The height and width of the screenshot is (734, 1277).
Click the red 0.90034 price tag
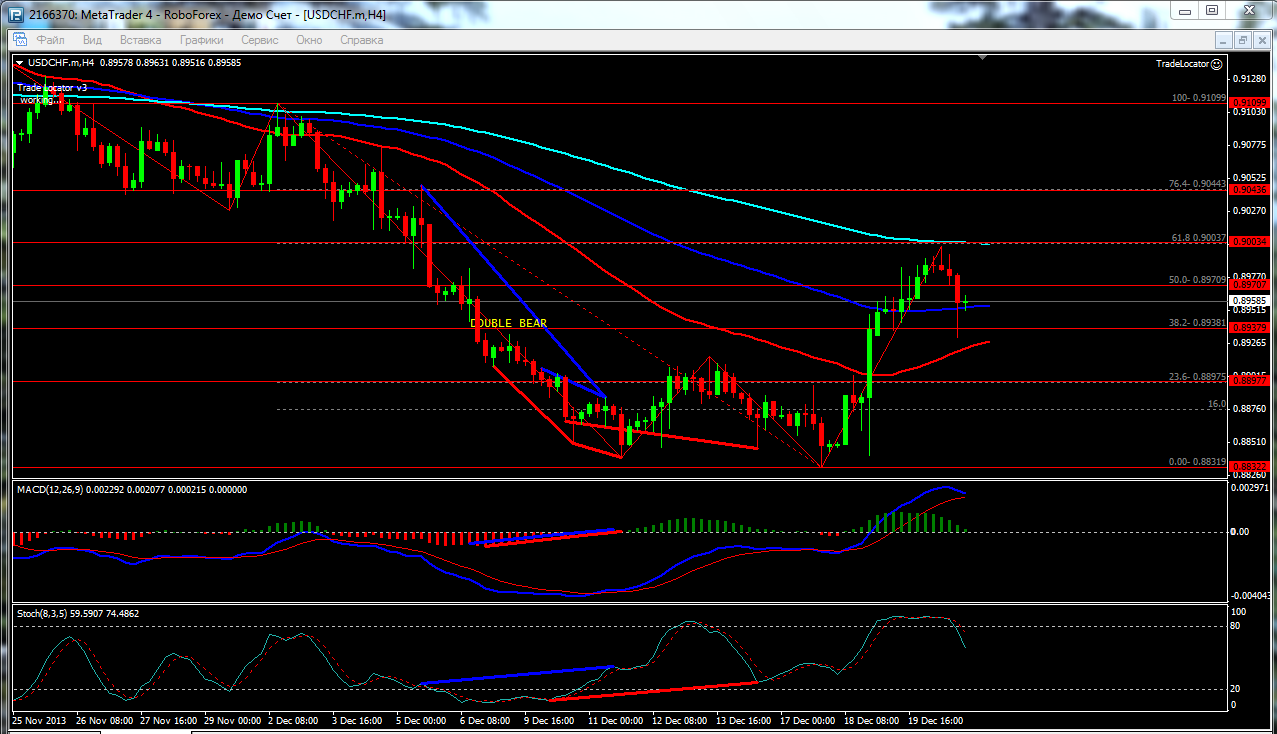[x=1250, y=242]
